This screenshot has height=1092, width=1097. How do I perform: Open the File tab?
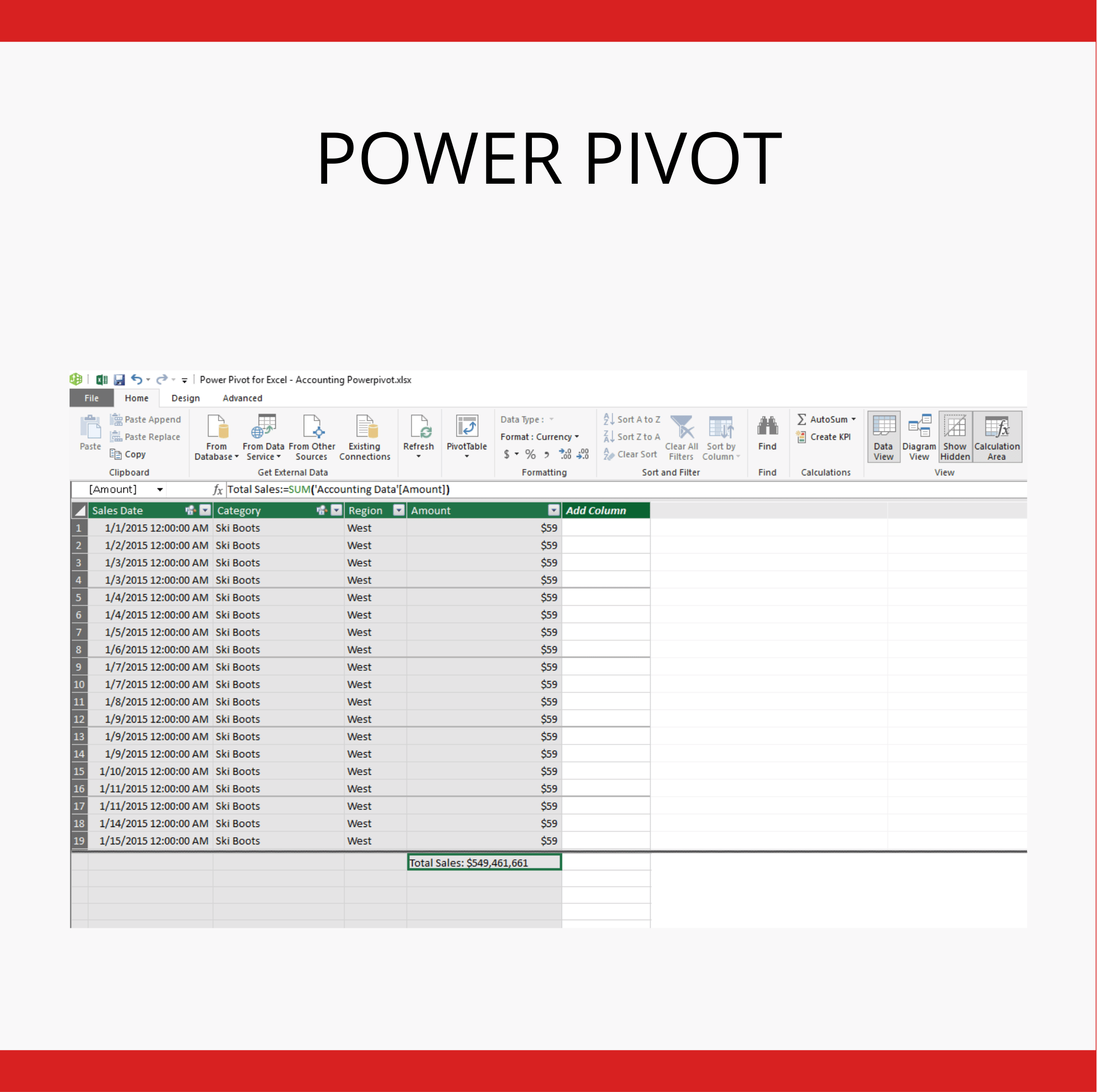click(92, 398)
